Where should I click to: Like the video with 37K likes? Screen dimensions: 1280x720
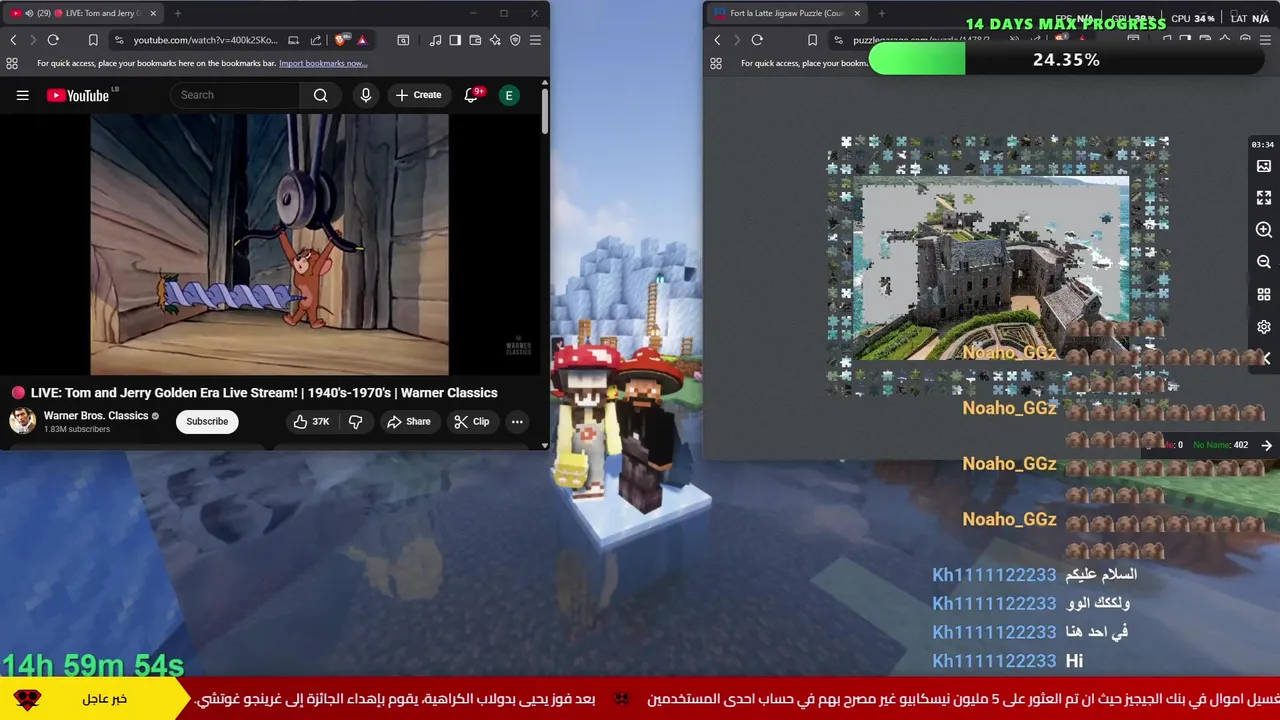pos(311,421)
